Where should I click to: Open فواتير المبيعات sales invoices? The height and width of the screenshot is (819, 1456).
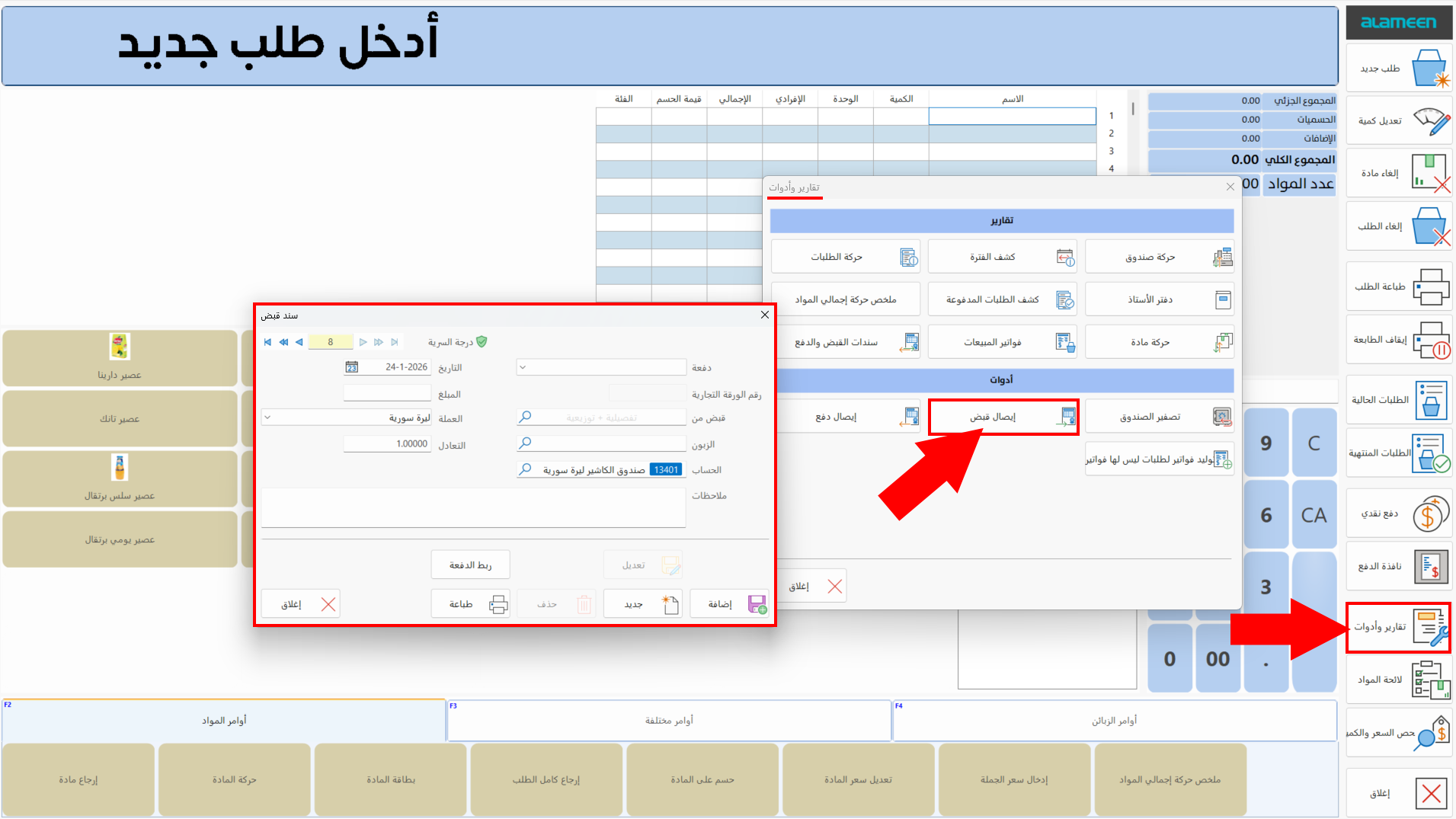point(1002,342)
